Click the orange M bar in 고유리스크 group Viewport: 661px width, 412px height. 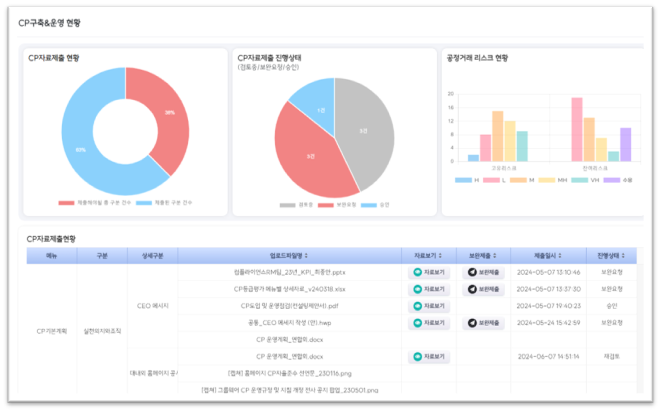[497, 136]
